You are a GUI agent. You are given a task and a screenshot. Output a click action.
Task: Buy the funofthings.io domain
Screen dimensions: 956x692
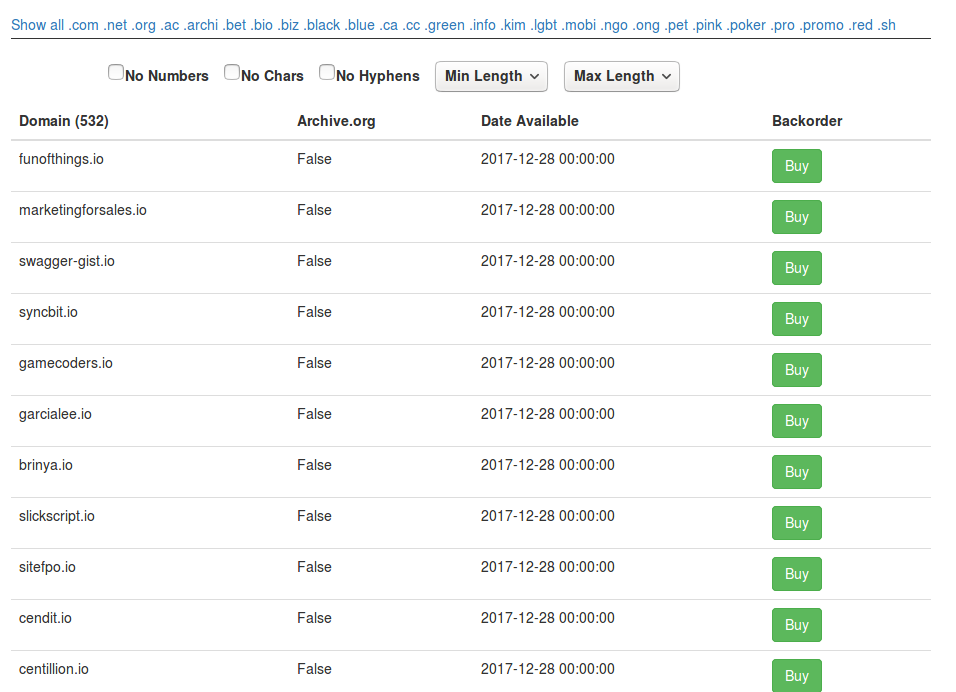pos(796,166)
